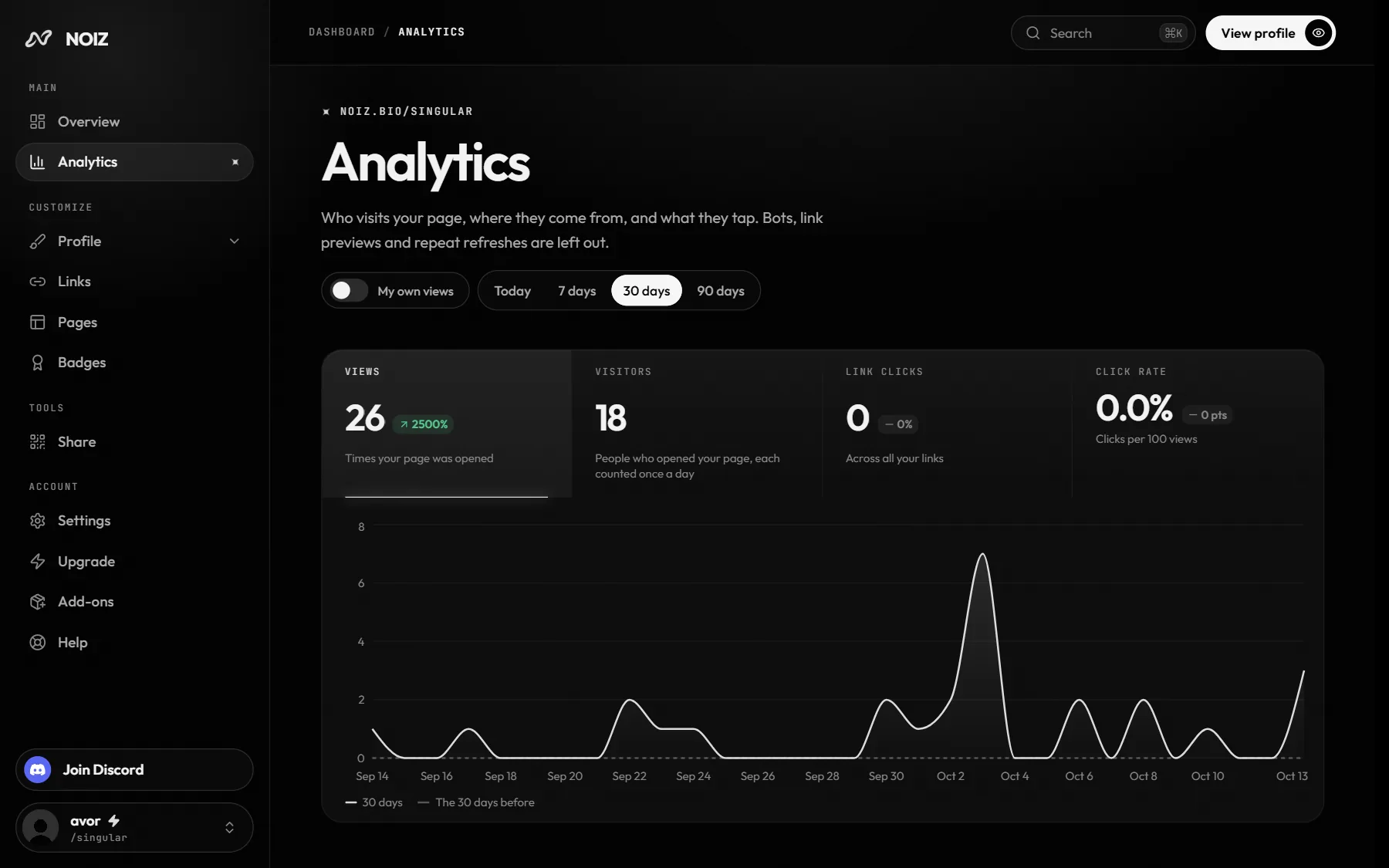Click the Oct 13 axis label
Viewport: 1389px width, 868px height.
(1292, 776)
